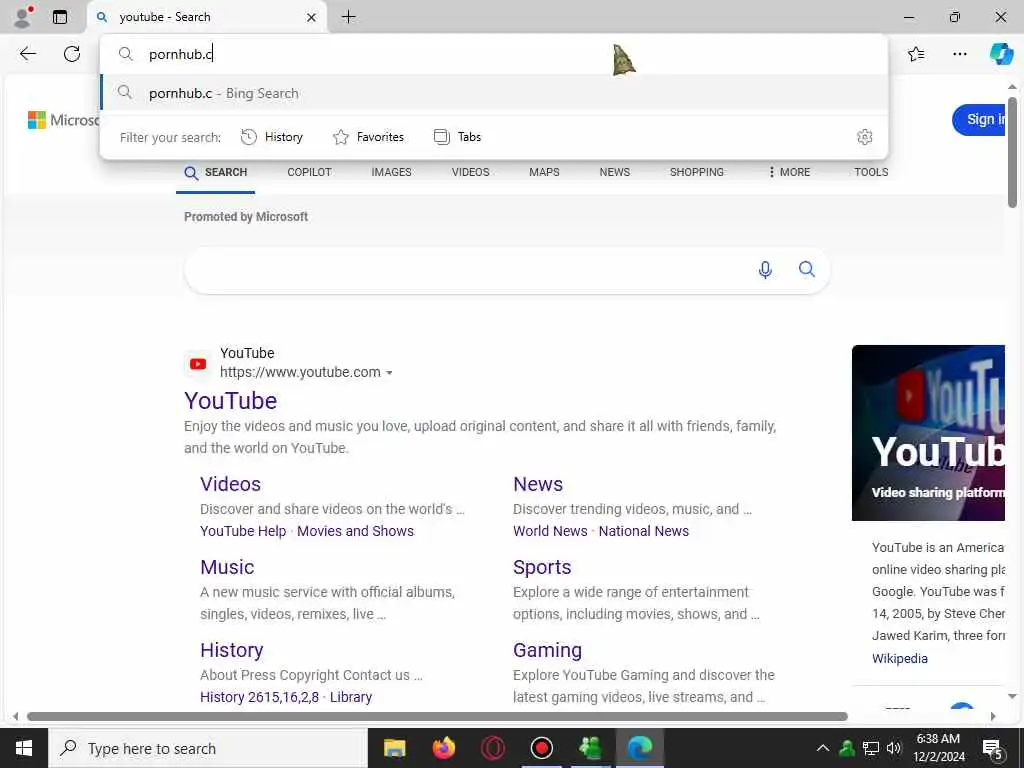Viewport: 1024px width, 768px height.
Task: Launch Firefox from the taskbar
Action: pyautogui.click(x=443, y=748)
